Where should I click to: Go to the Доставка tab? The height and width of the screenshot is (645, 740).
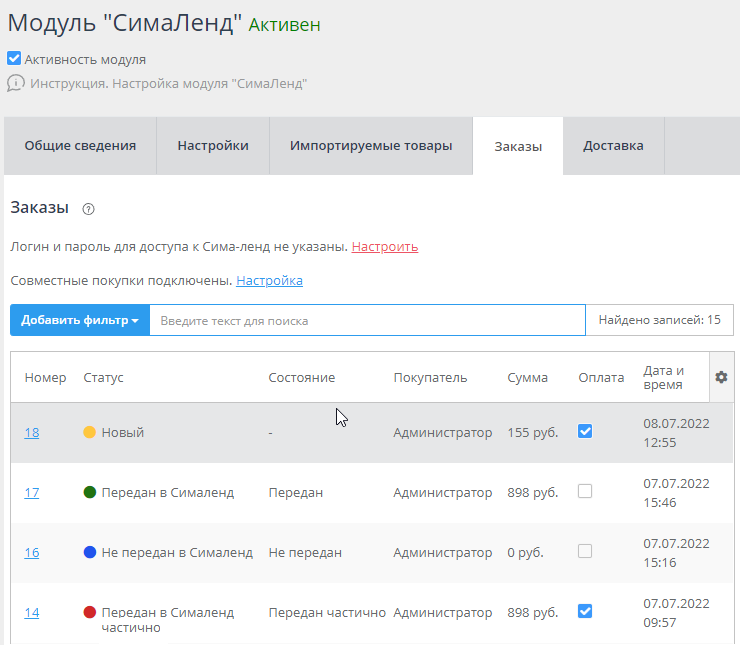[613, 146]
